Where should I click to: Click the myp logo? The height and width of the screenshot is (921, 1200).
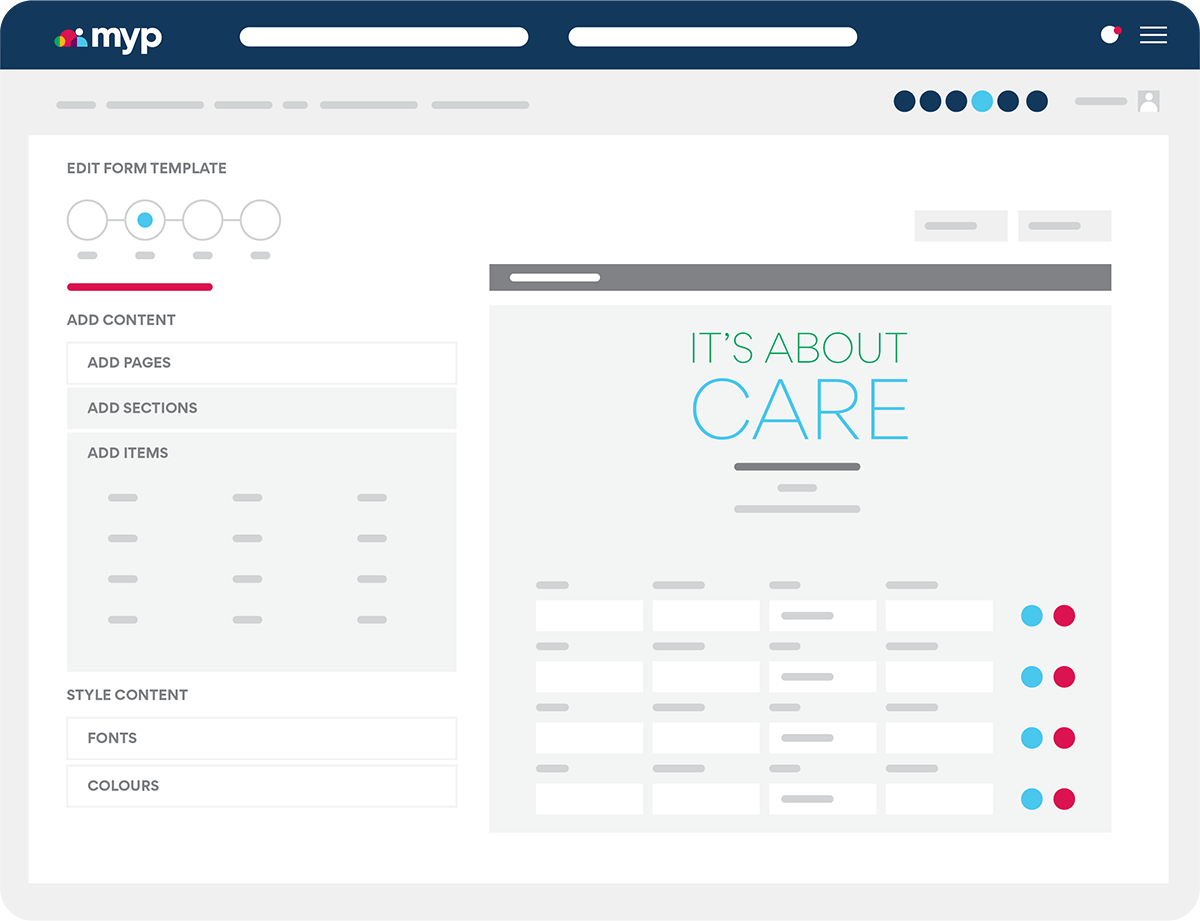coord(108,38)
